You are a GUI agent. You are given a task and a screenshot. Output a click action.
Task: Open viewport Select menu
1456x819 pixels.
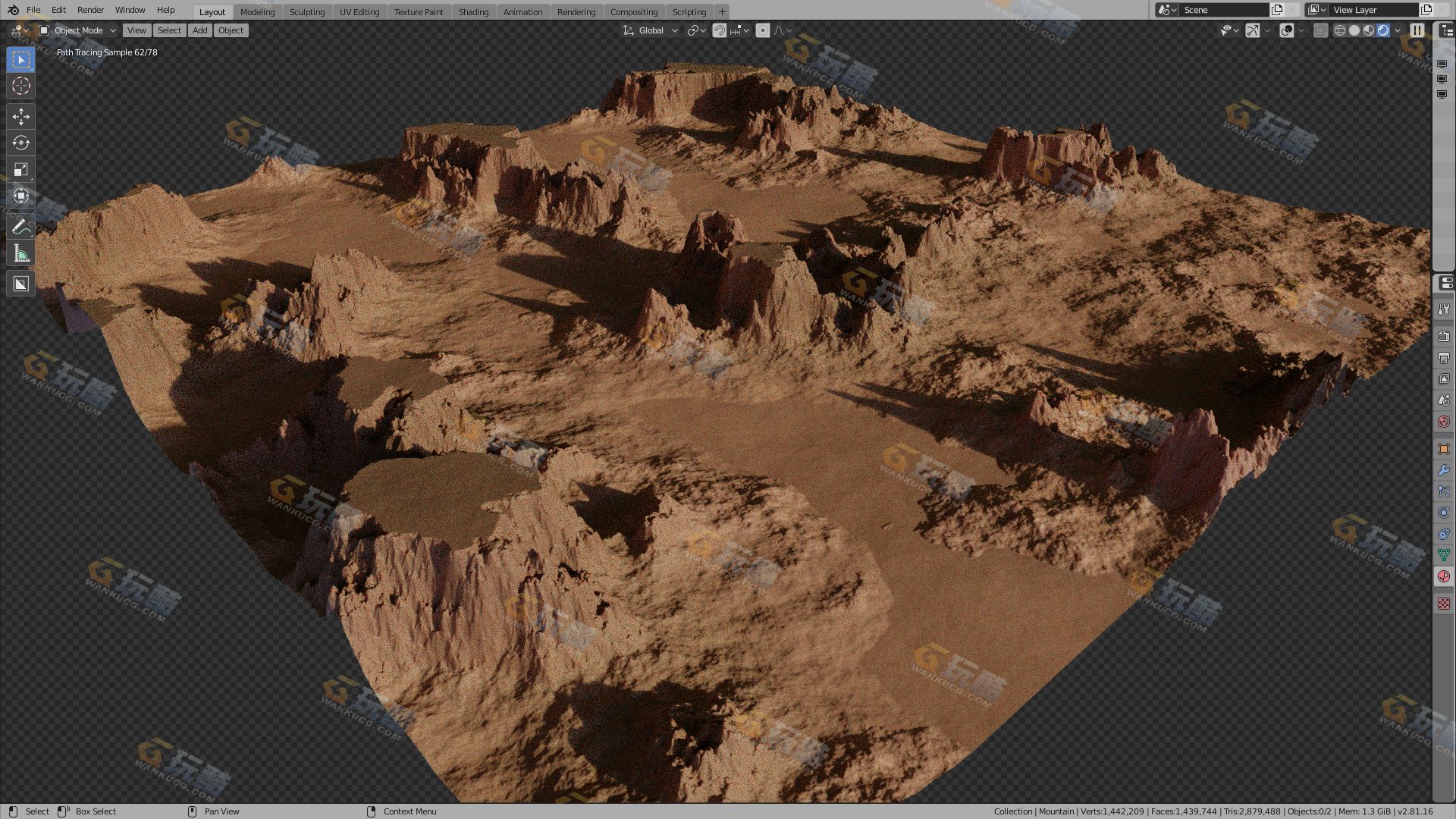tap(169, 30)
